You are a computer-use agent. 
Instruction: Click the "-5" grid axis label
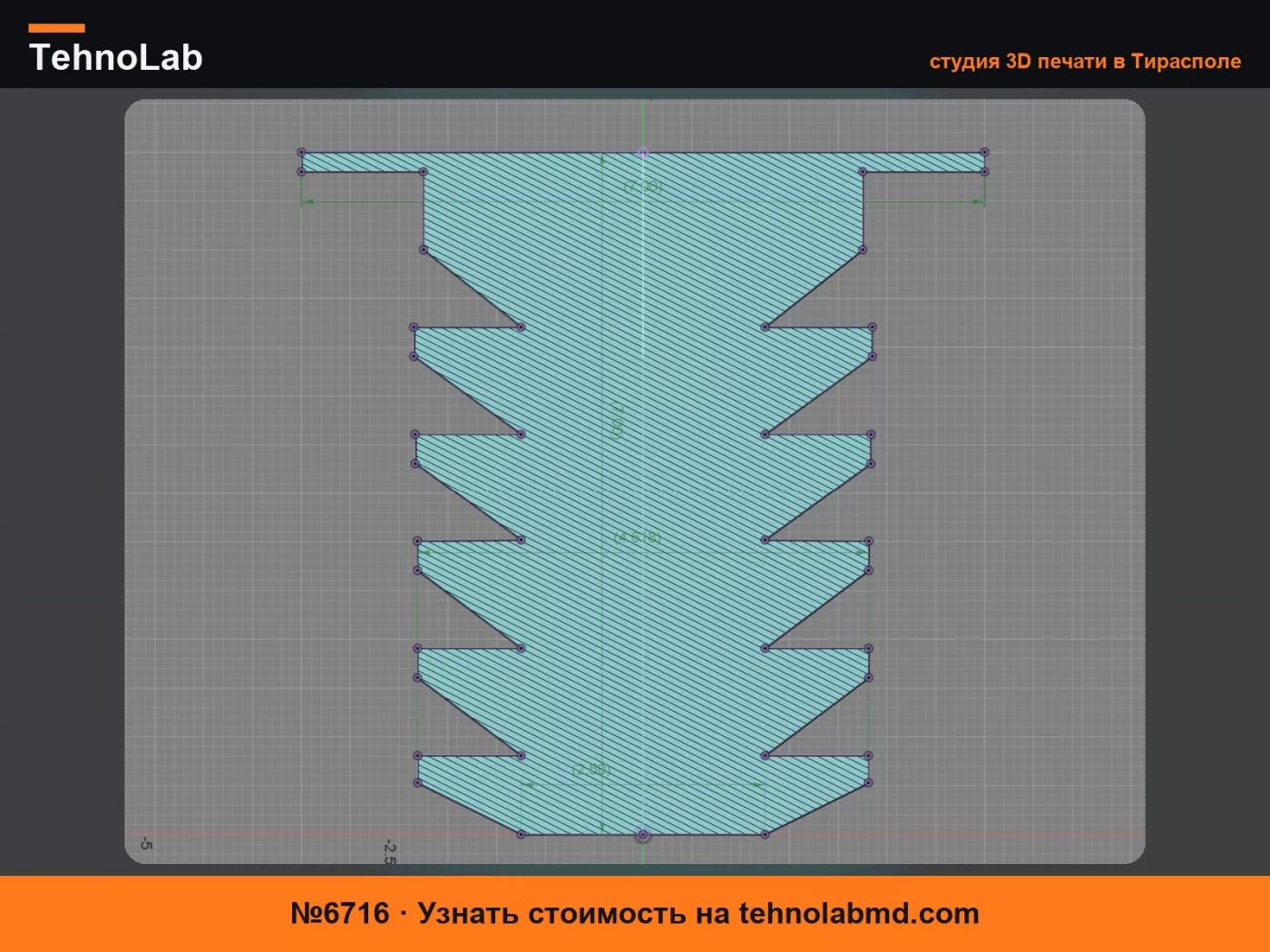point(146,844)
